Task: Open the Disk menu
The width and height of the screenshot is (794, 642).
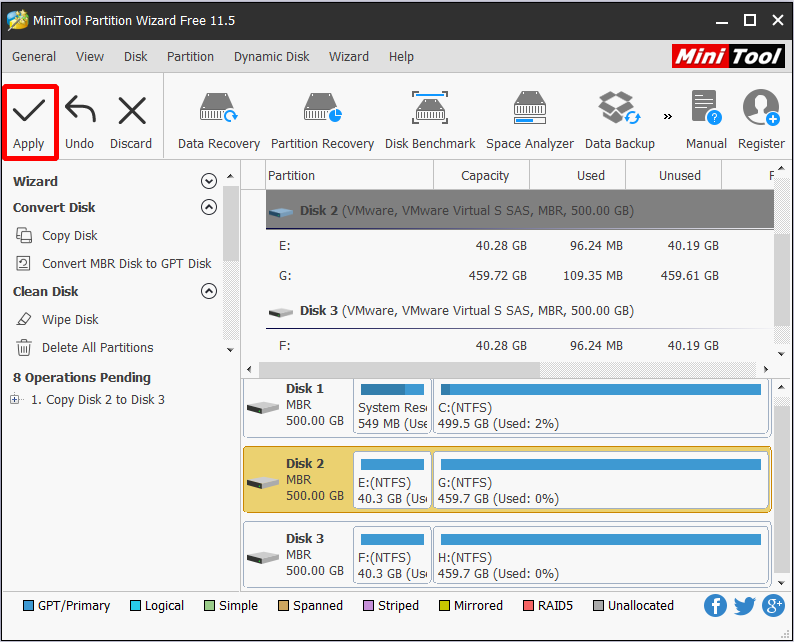Action: [136, 57]
